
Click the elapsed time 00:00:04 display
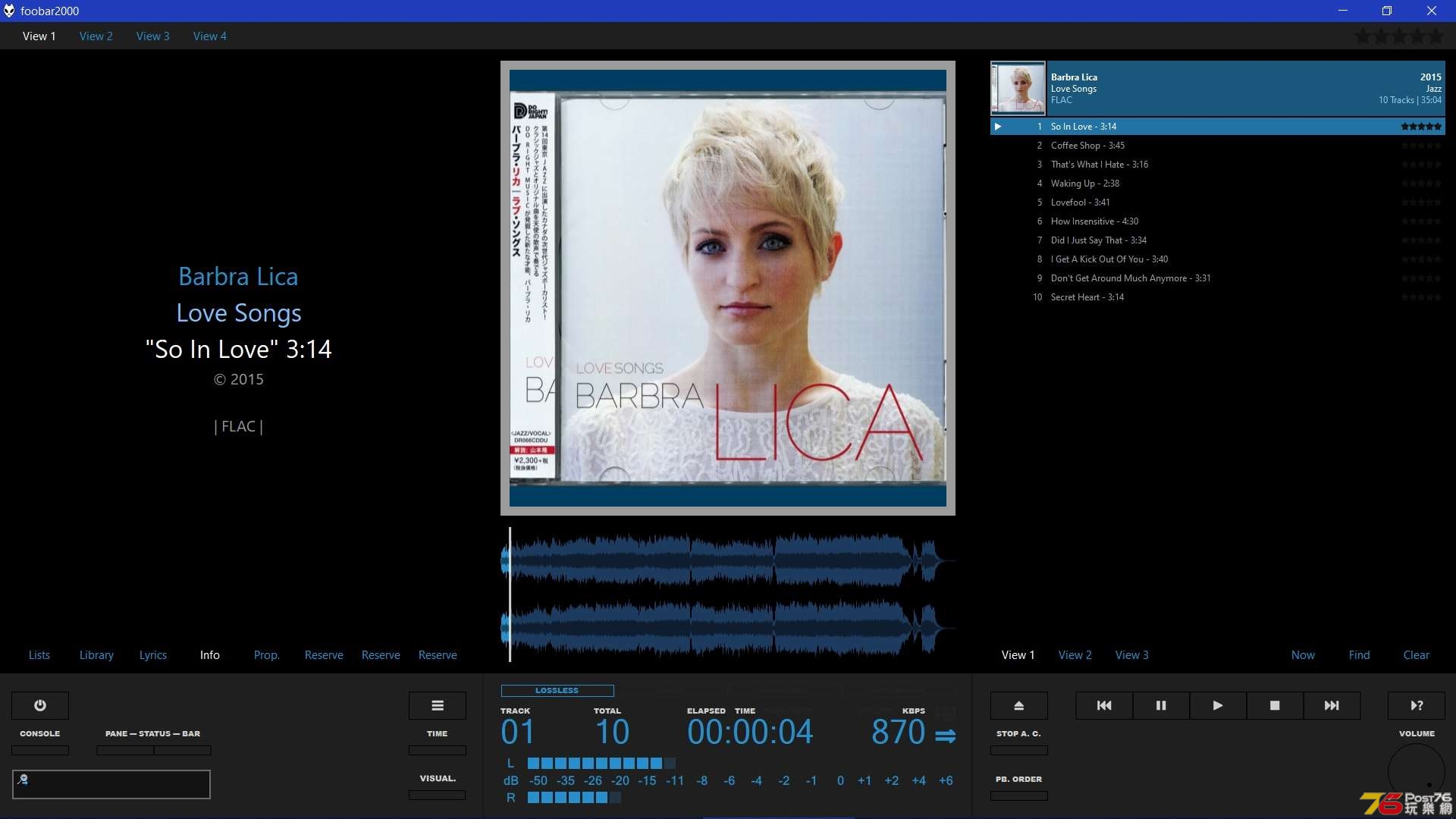click(x=750, y=732)
